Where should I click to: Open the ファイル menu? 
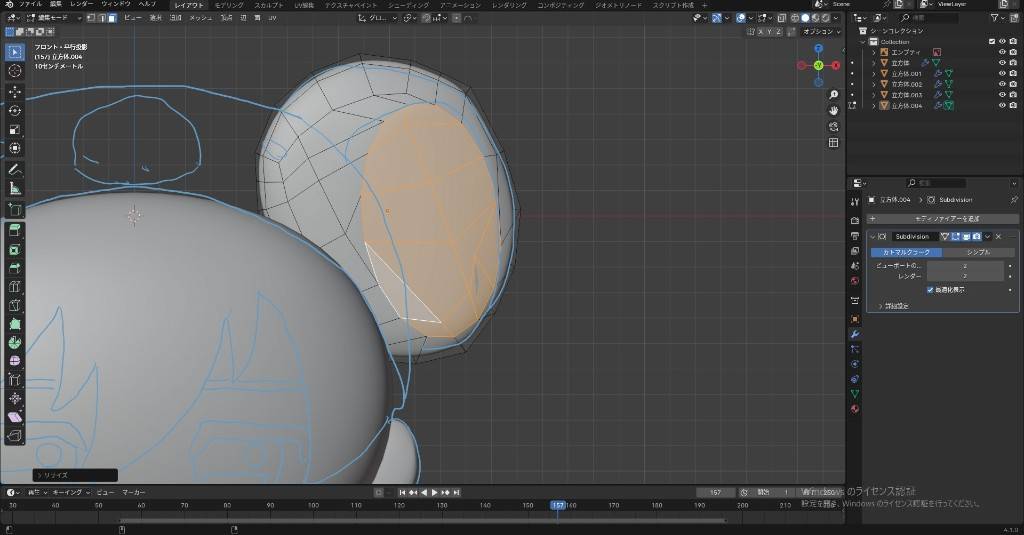click(31, 5)
